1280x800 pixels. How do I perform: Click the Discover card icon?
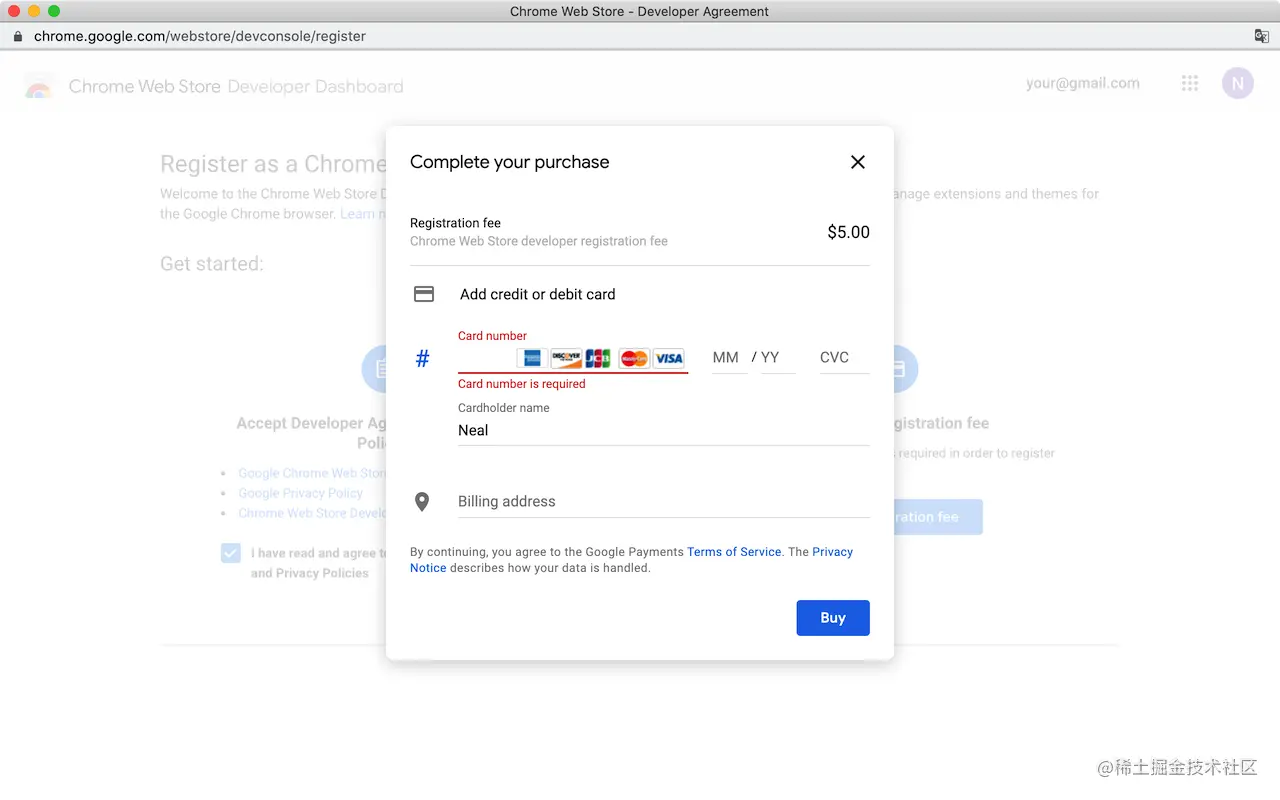pos(566,358)
